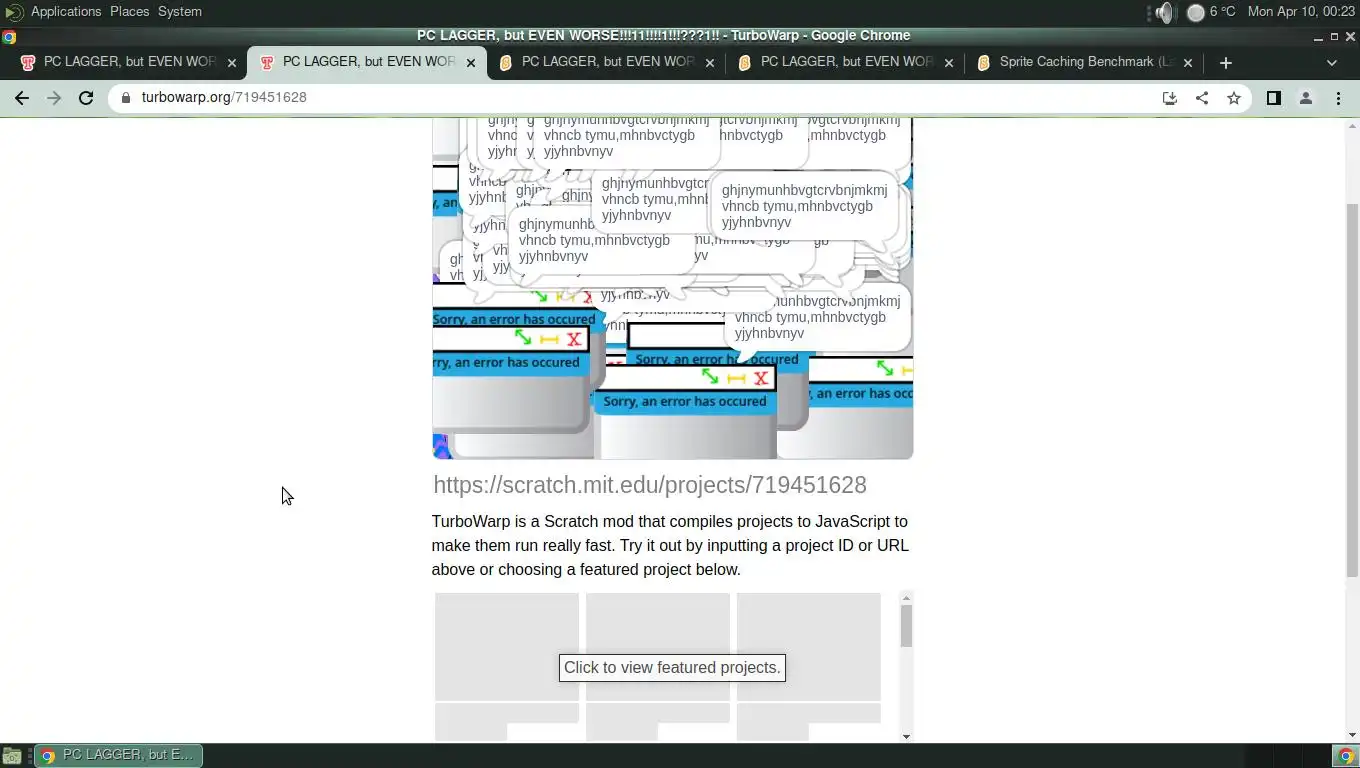Click the third featured project thumbnail placeholder
Screen dimensions: 1360x768
[x=809, y=647]
